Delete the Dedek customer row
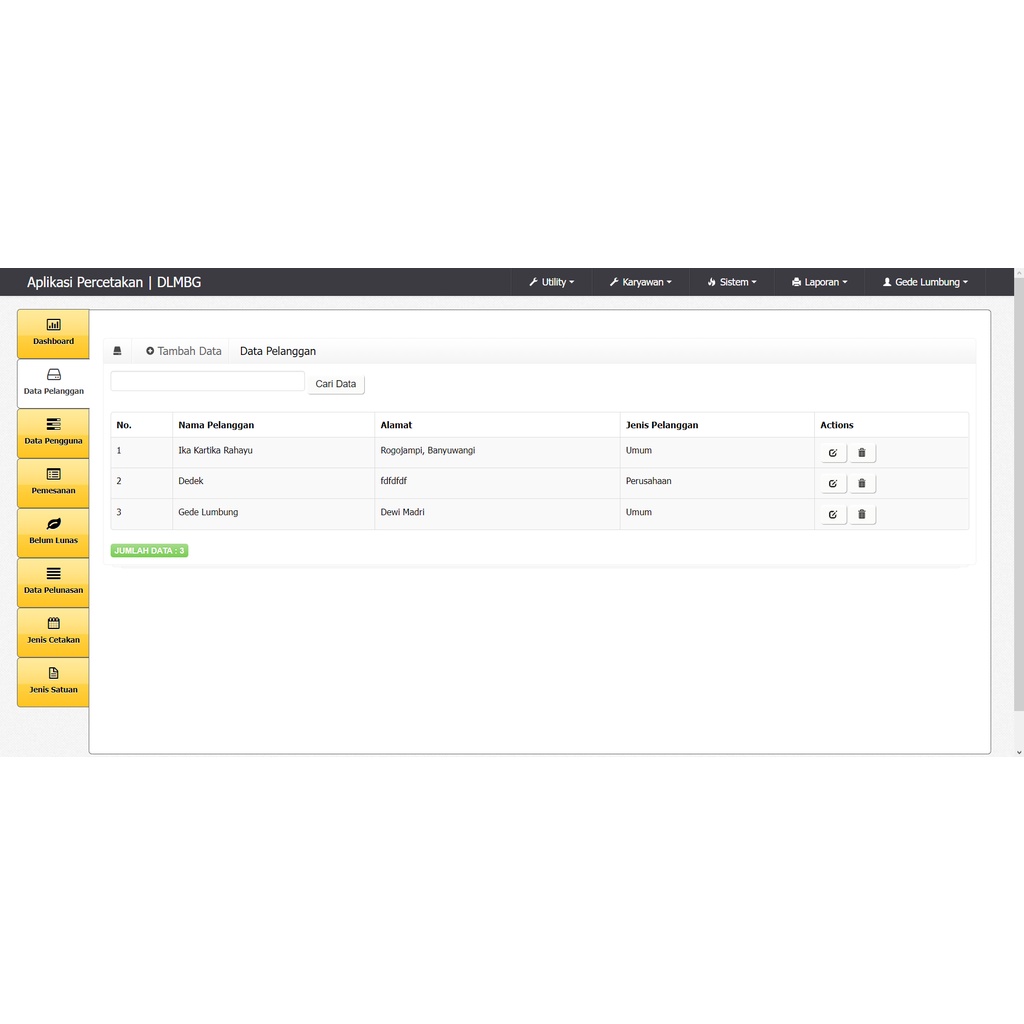The height and width of the screenshot is (1024, 1024). [x=862, y=483]
